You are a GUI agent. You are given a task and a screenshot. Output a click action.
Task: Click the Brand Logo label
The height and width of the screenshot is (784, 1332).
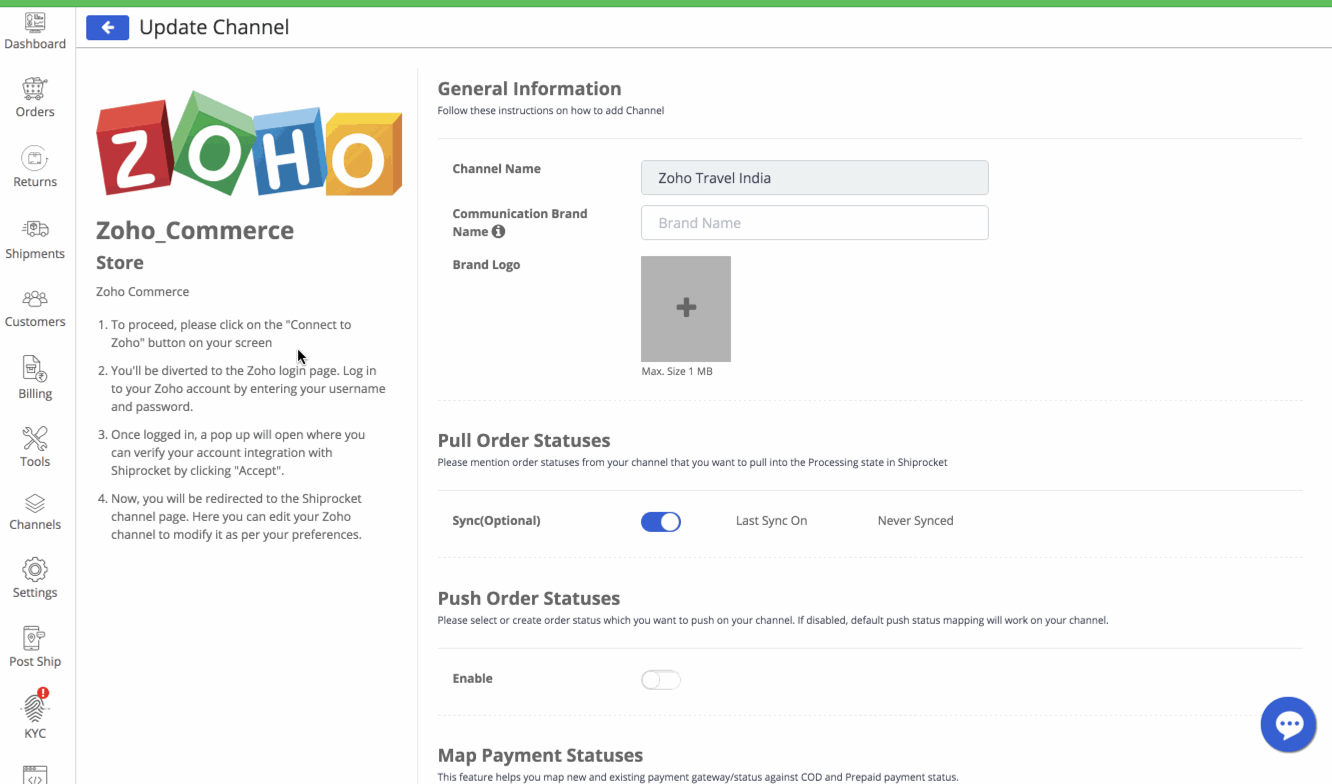pyautogui.click(x=486, y=265)
